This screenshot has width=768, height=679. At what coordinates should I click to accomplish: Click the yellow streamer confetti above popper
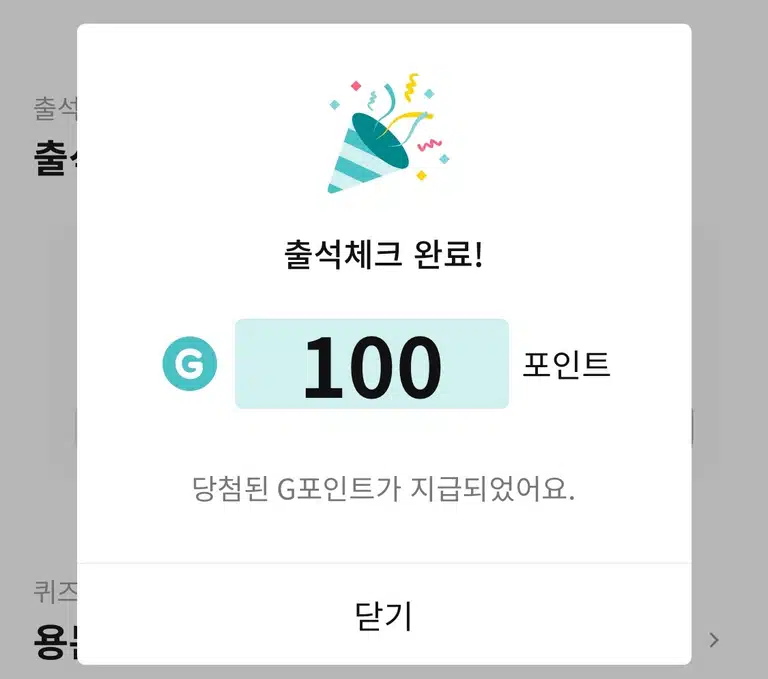point(413,88)
